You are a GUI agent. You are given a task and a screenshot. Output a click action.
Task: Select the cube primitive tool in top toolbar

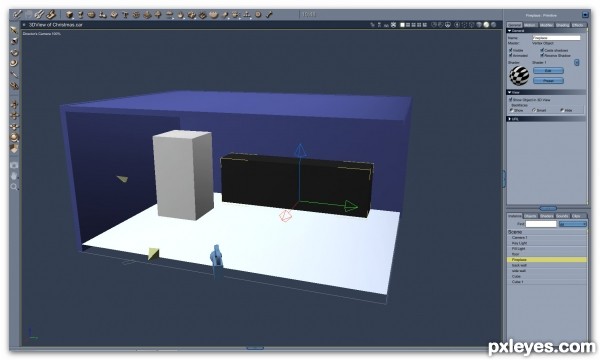point(69,15)
